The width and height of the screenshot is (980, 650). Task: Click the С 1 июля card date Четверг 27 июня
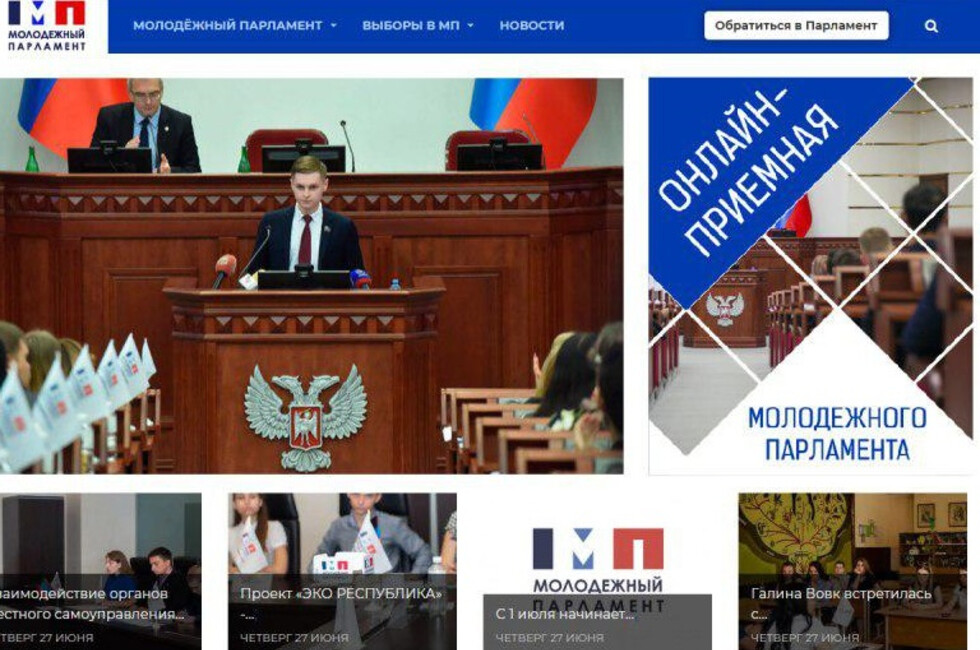pos(550,638)
